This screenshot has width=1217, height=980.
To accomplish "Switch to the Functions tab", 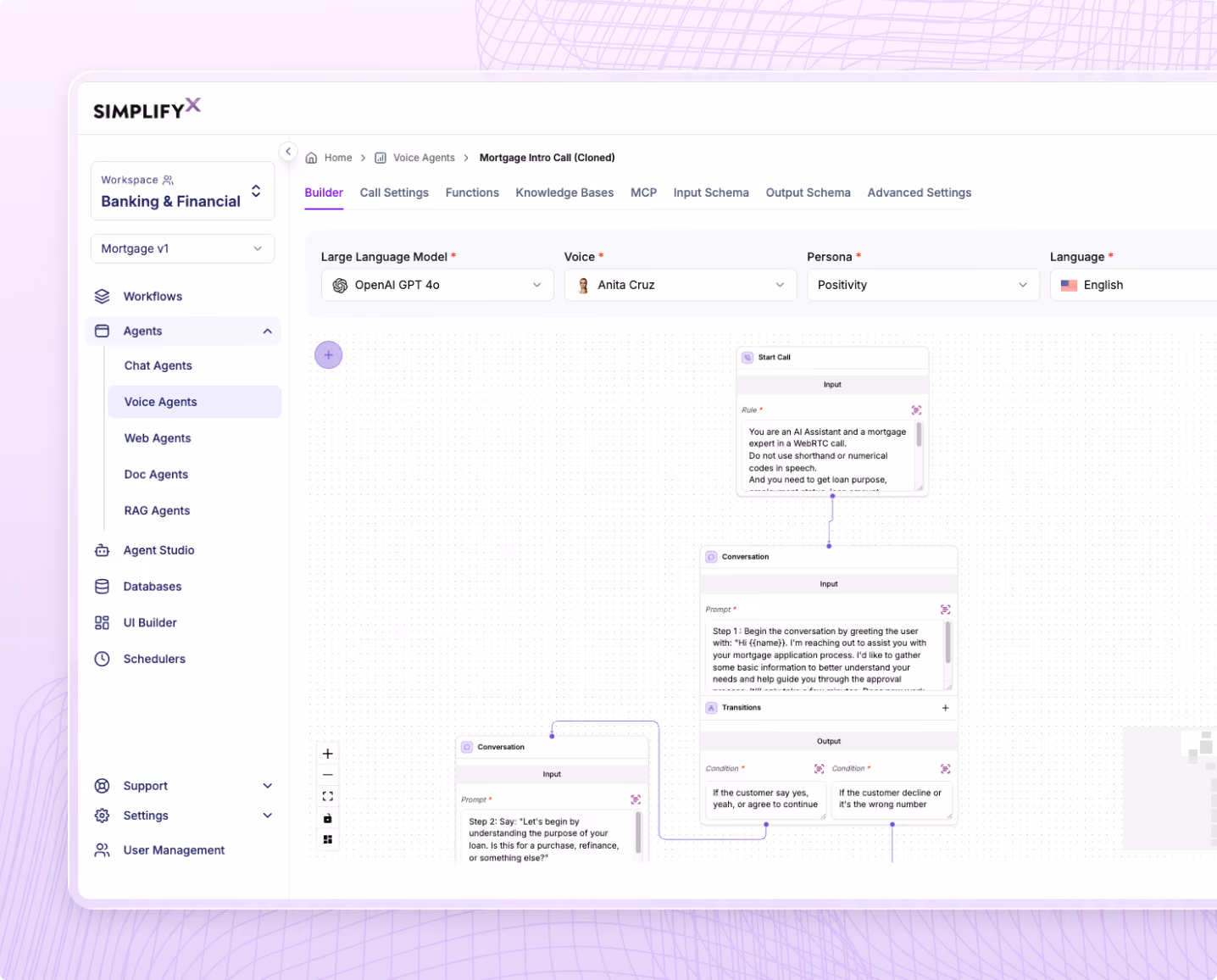I will point(472,192).
